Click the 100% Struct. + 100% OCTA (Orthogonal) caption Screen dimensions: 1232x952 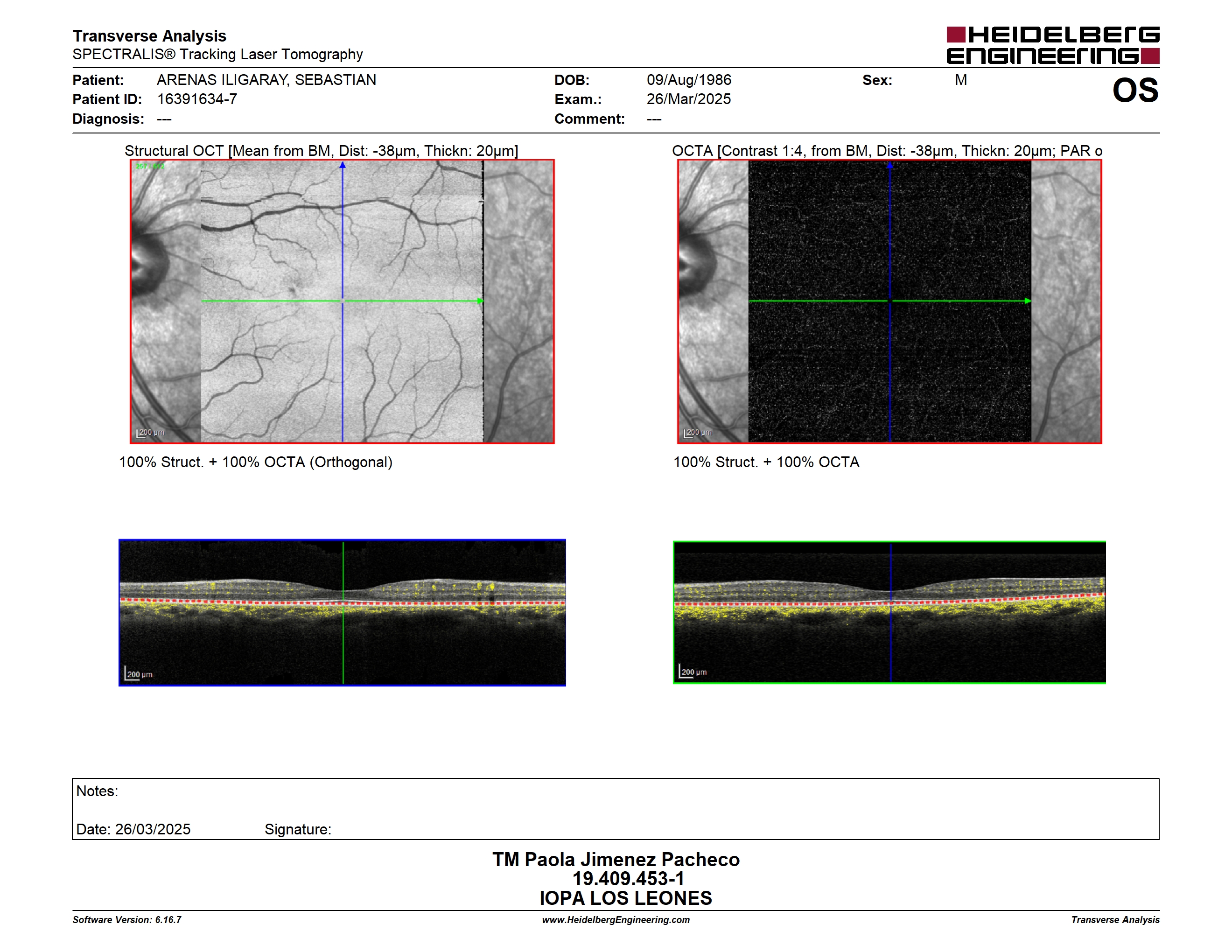pyautogui.click(x=256, y=462)
